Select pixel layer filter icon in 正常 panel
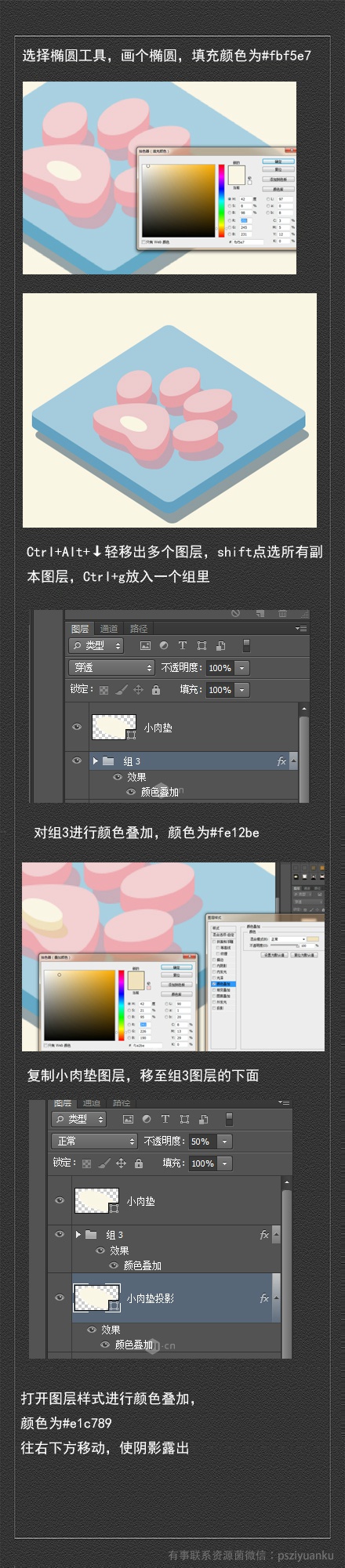The height and width of the screenshot is (1568, 345). coord(128,1120)
